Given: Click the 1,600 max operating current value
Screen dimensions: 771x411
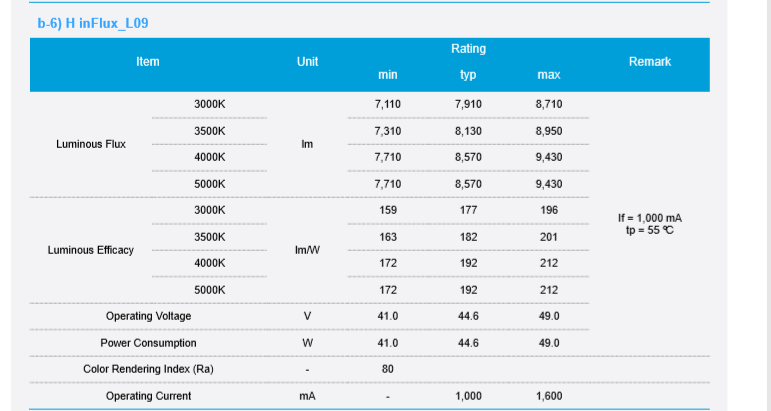Looking at the screenshot, I should point(549,396).
